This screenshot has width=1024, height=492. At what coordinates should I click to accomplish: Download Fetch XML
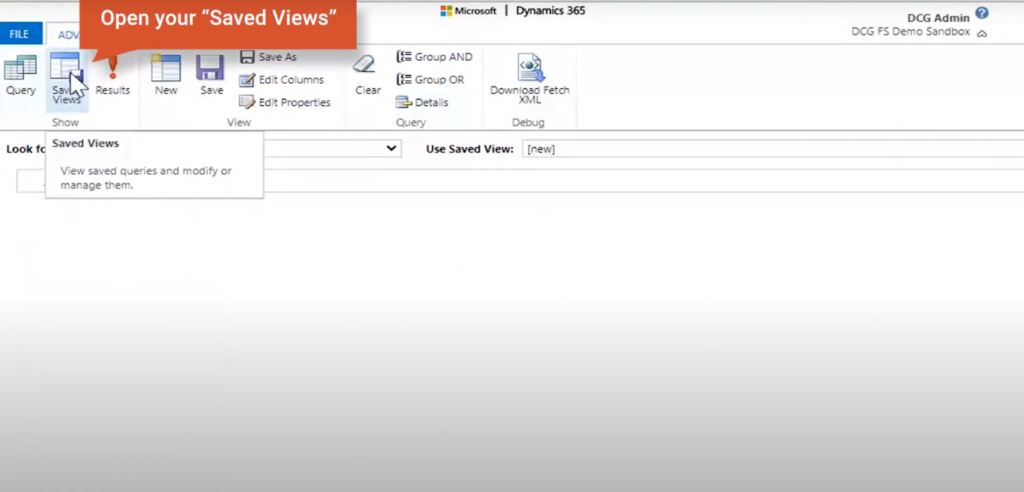click(x=530, y=79)
